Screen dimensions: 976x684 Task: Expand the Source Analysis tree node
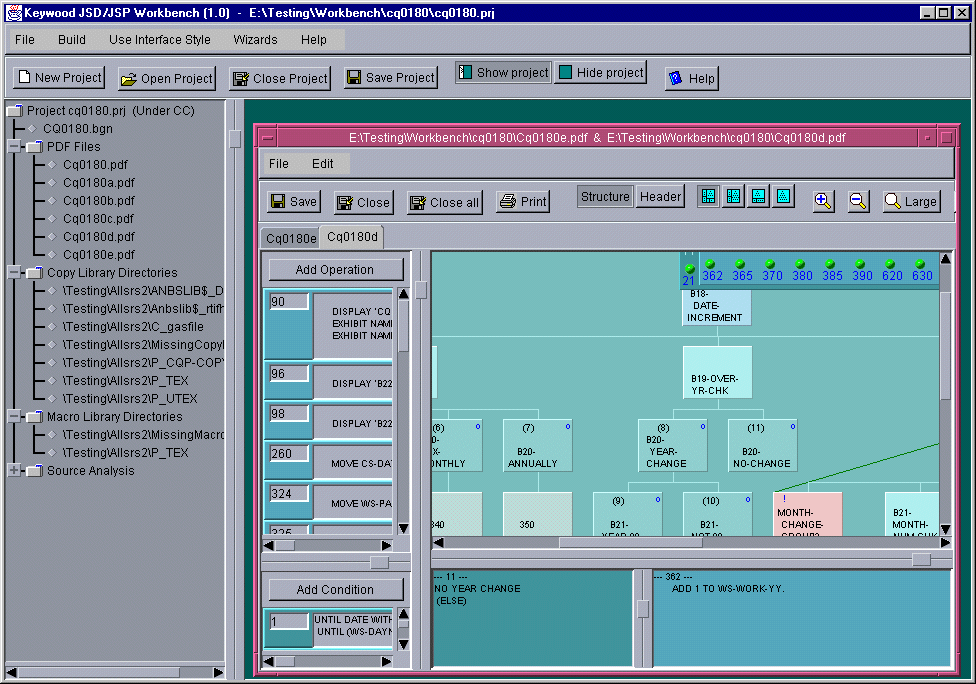tap(14, 471)
